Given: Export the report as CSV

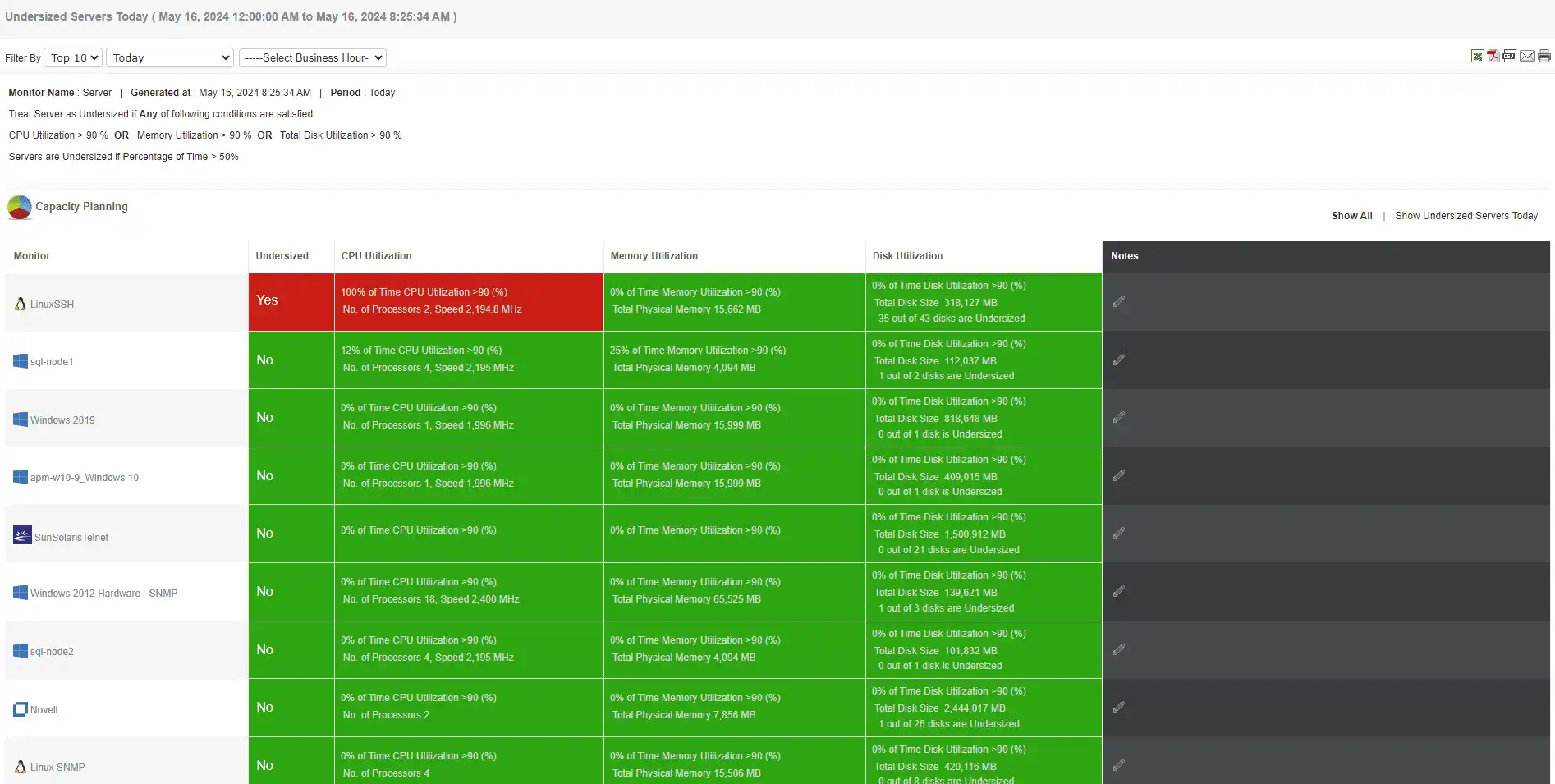Looking at the screenshot, I should [x=1510, y=56].
